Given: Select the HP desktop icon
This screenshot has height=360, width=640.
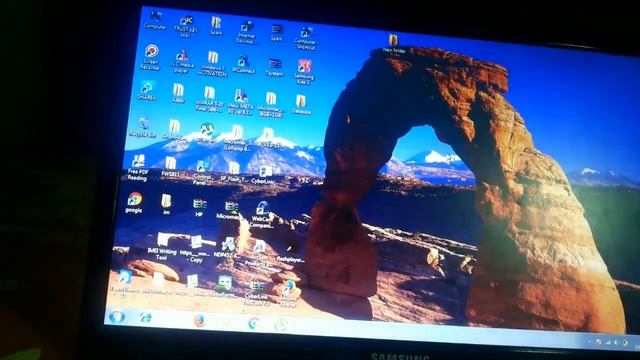Looking at the screenshot, I should (199, 207).
